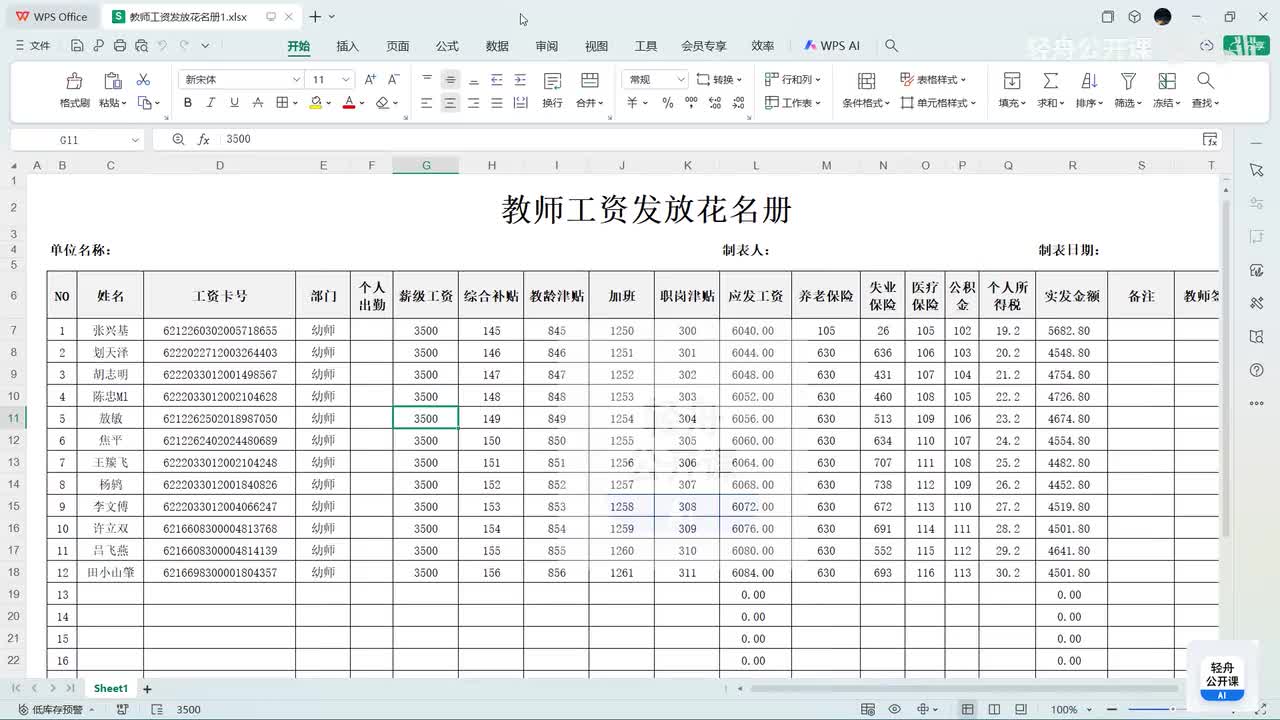
Task: Open the File (文件) menu
Action: click(32, 46)
